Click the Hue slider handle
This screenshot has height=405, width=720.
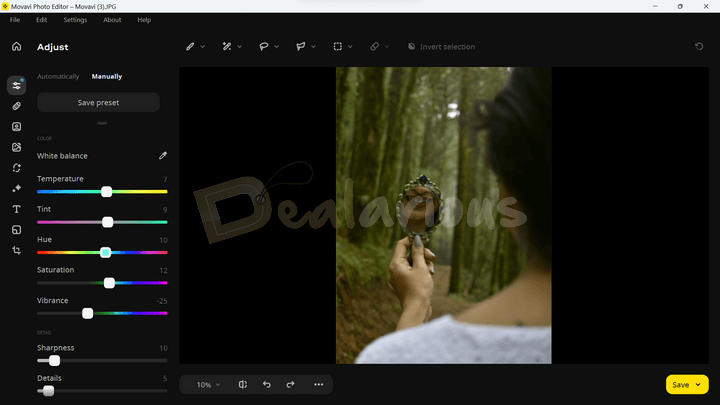click(106, 253)
